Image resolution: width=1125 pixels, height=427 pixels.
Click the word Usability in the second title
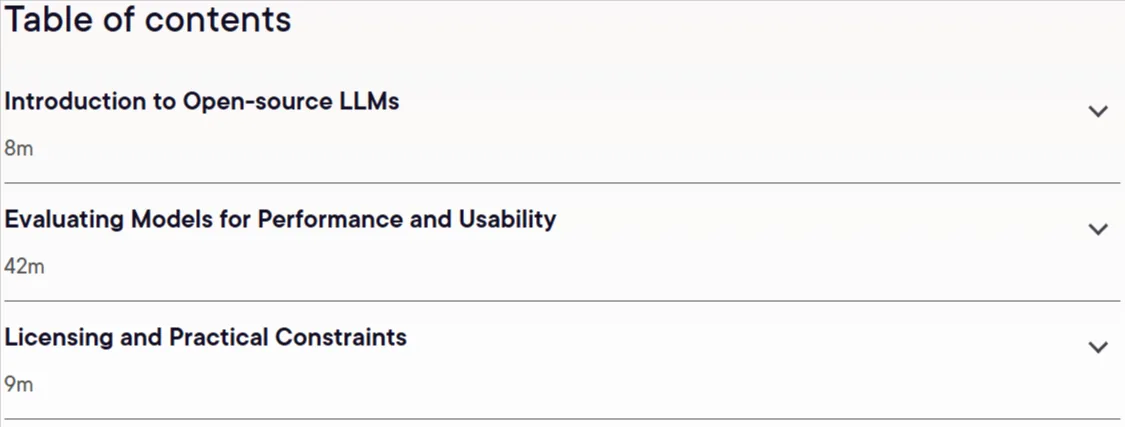(x=507, y=220)
